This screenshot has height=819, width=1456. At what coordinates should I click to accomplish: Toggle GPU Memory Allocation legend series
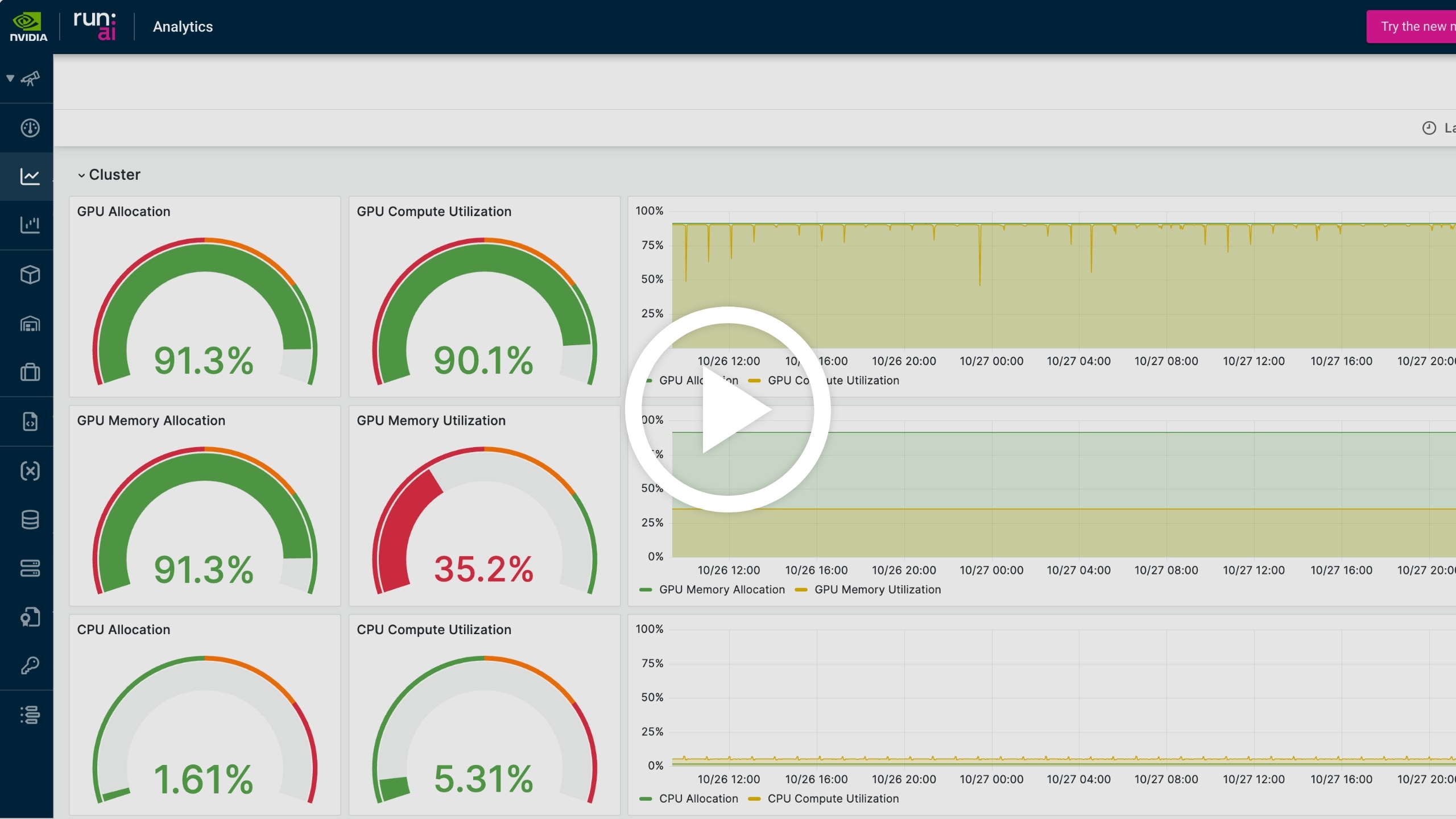pyautogui.click(x=721, y=590)
